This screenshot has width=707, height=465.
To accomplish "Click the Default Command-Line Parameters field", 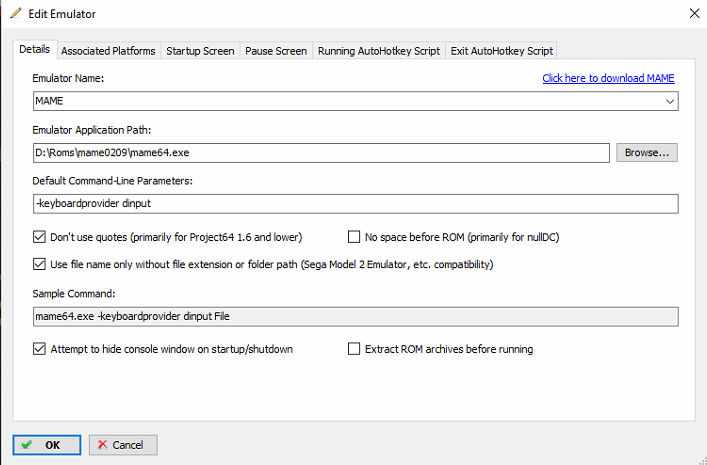I will [x=355, y=204].
